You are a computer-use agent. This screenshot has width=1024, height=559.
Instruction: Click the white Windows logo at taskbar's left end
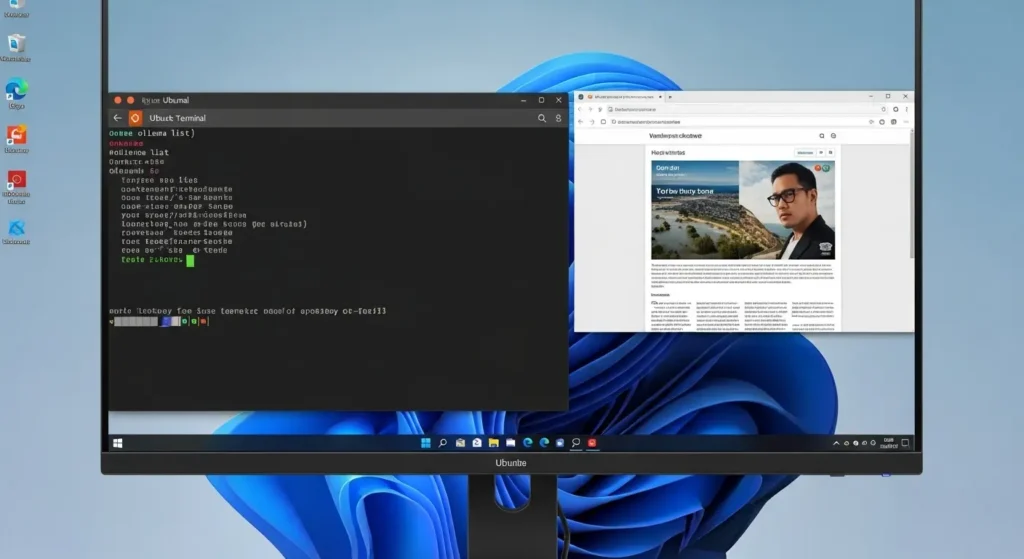pos(118,443)
